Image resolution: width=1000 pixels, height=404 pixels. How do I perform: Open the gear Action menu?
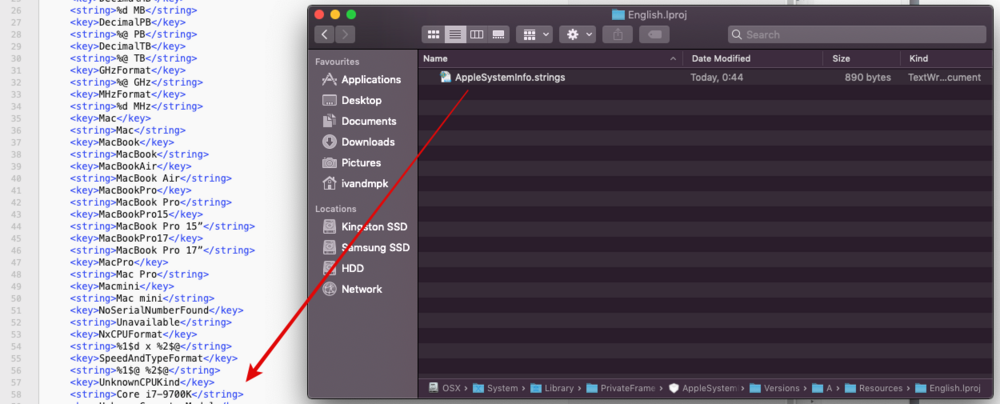[x=579, y=34]
